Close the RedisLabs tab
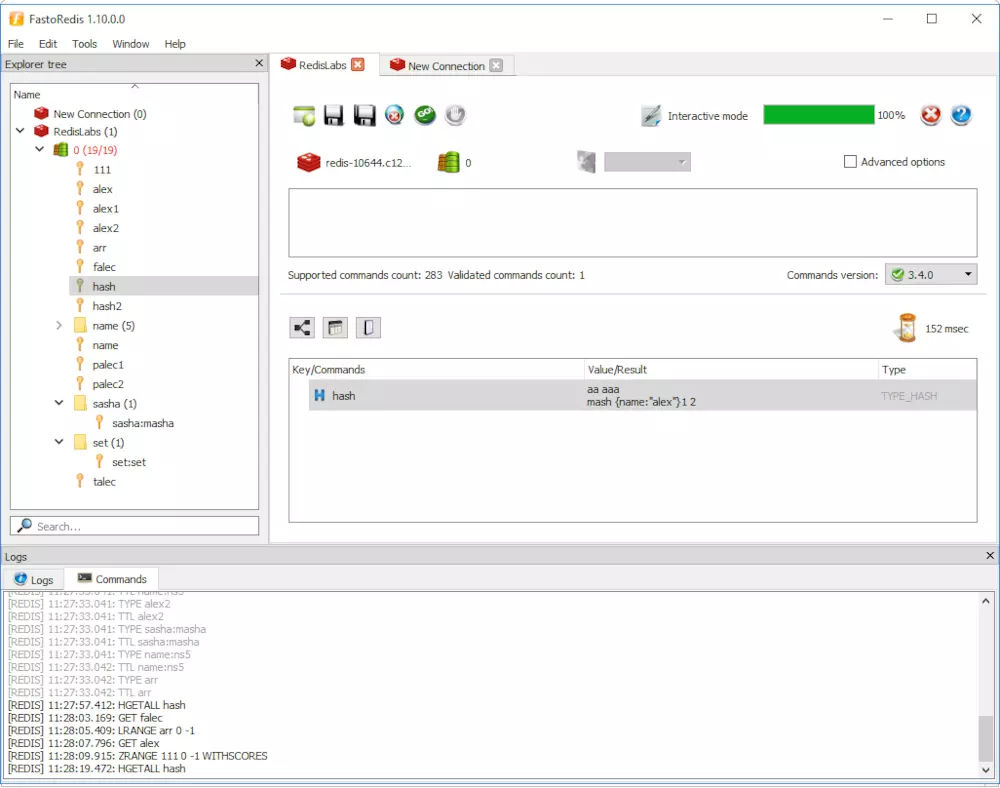The width and height of the screenshot is (1000, 788). coord(358,64)
